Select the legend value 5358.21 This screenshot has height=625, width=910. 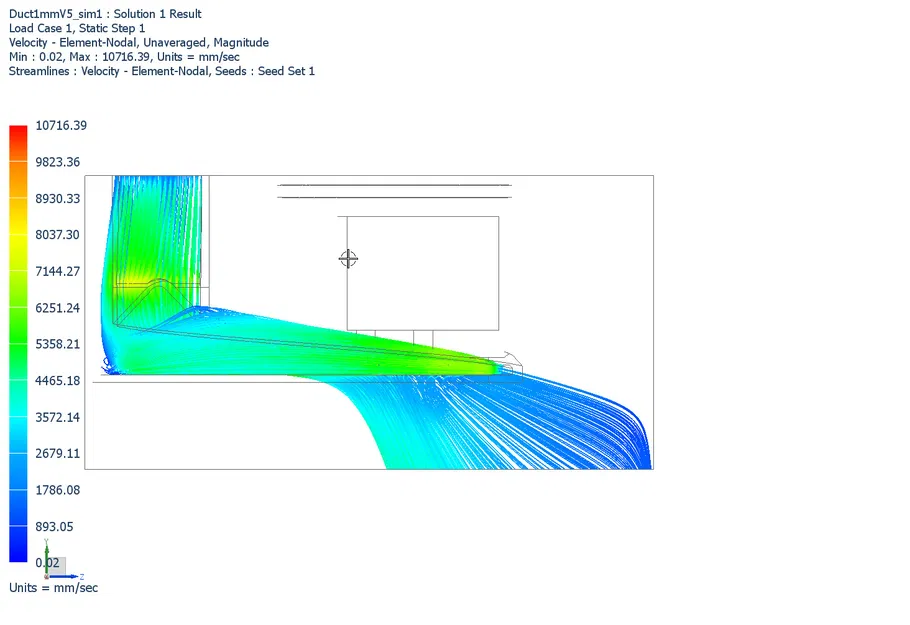[x=57, y=344]
